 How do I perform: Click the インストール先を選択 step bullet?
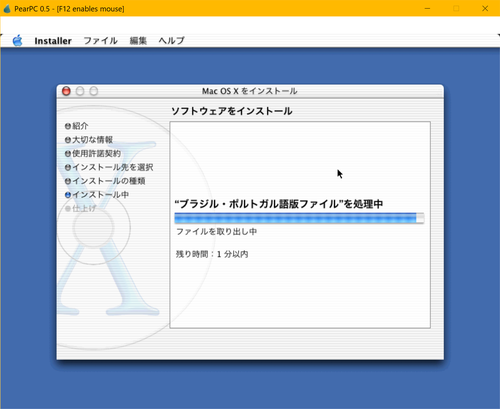pos(68,167)
